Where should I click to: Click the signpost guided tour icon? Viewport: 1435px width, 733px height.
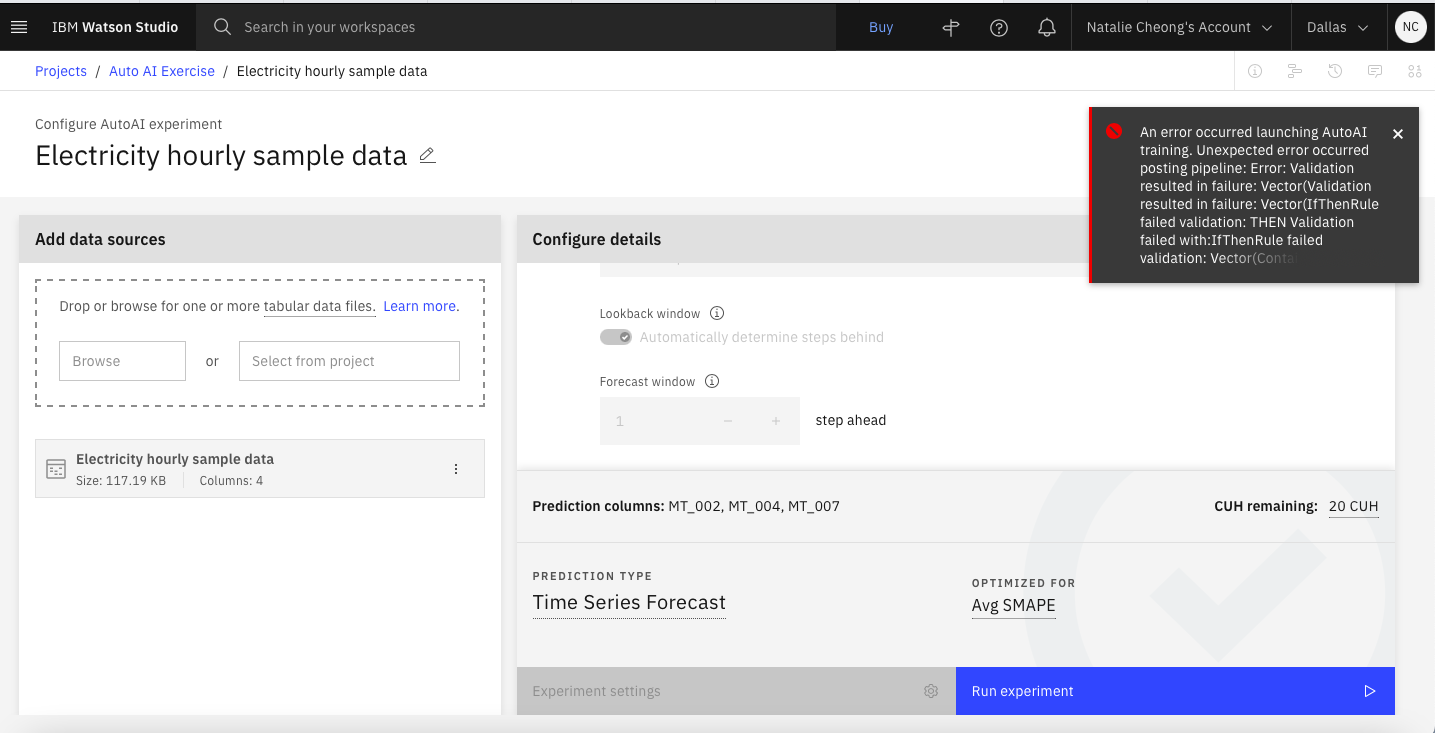point(951,27)
